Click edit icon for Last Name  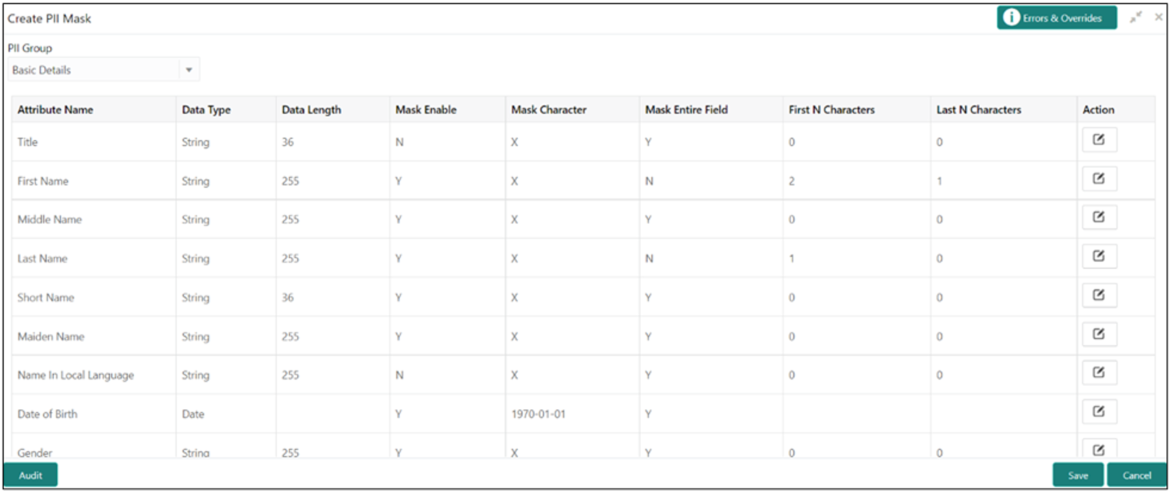pos(1099,257)
